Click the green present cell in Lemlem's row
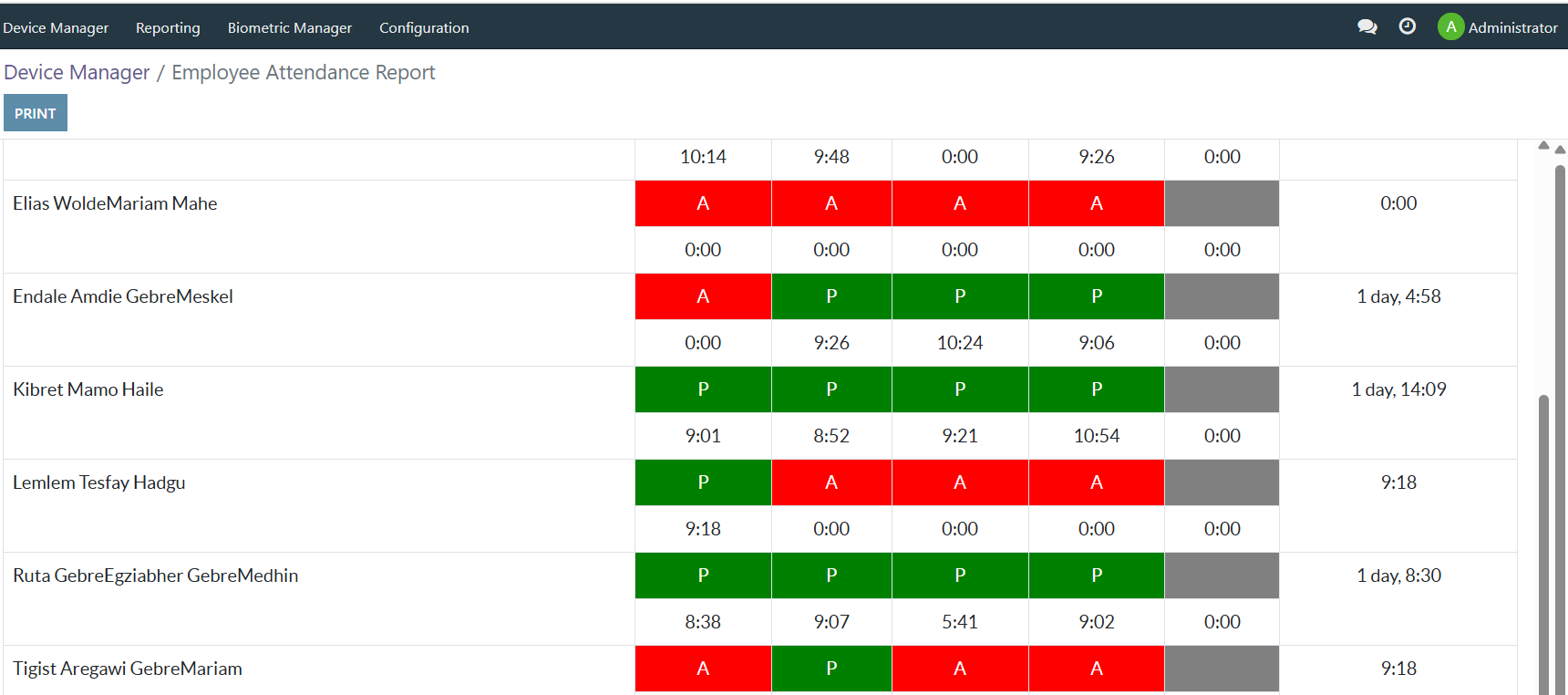 click(x=703, y=482)
